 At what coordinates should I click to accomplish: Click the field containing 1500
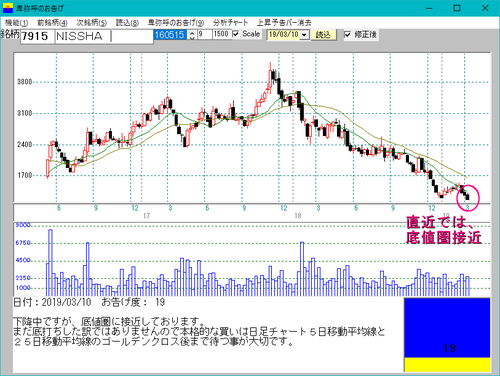(x=222, y=34)
